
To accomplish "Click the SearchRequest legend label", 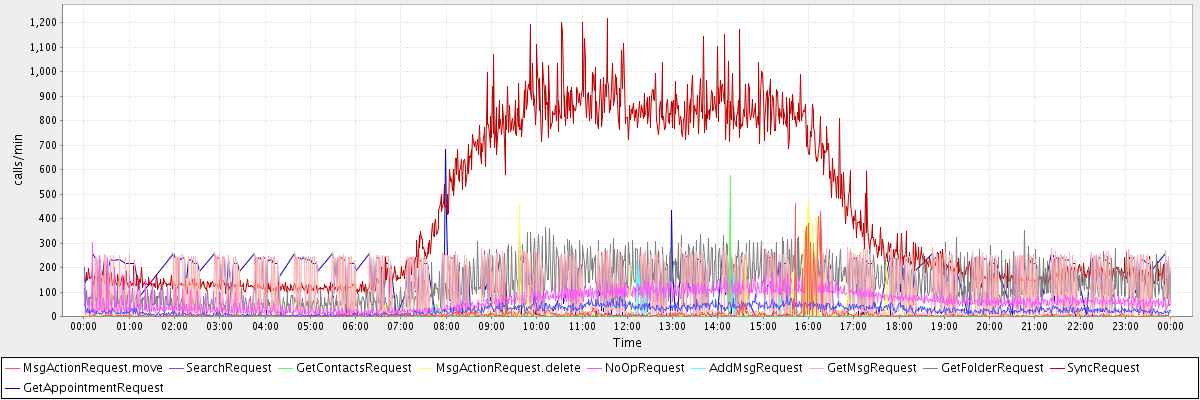I will 228,368.
